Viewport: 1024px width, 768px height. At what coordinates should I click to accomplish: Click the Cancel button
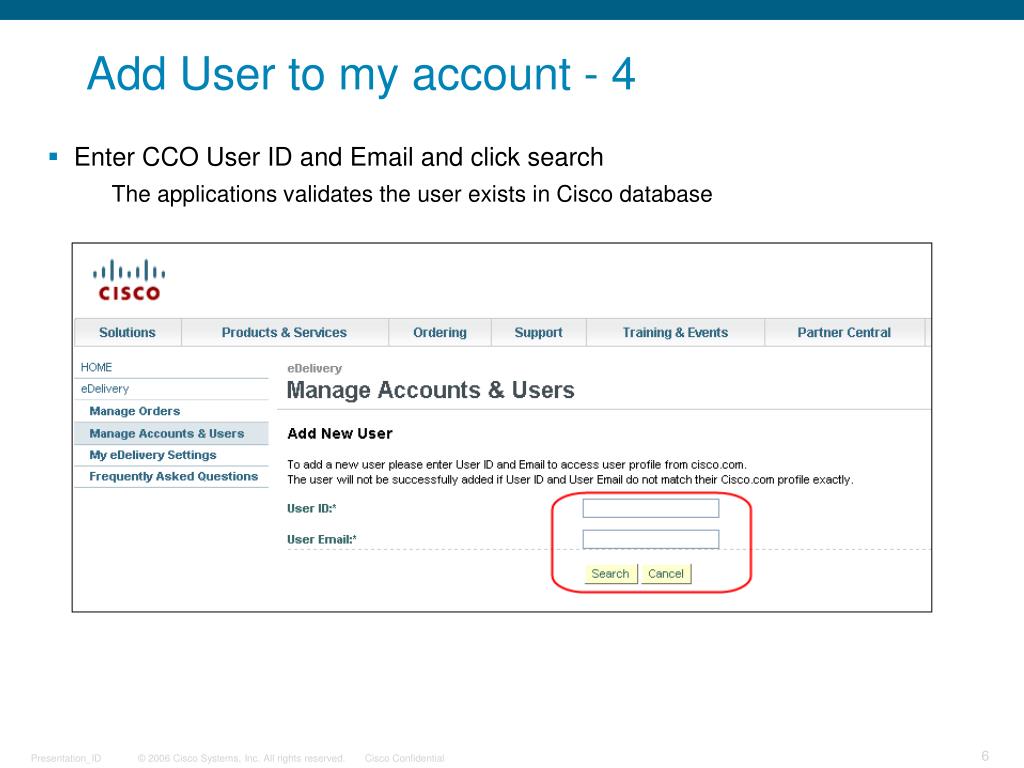coord(665,573)
